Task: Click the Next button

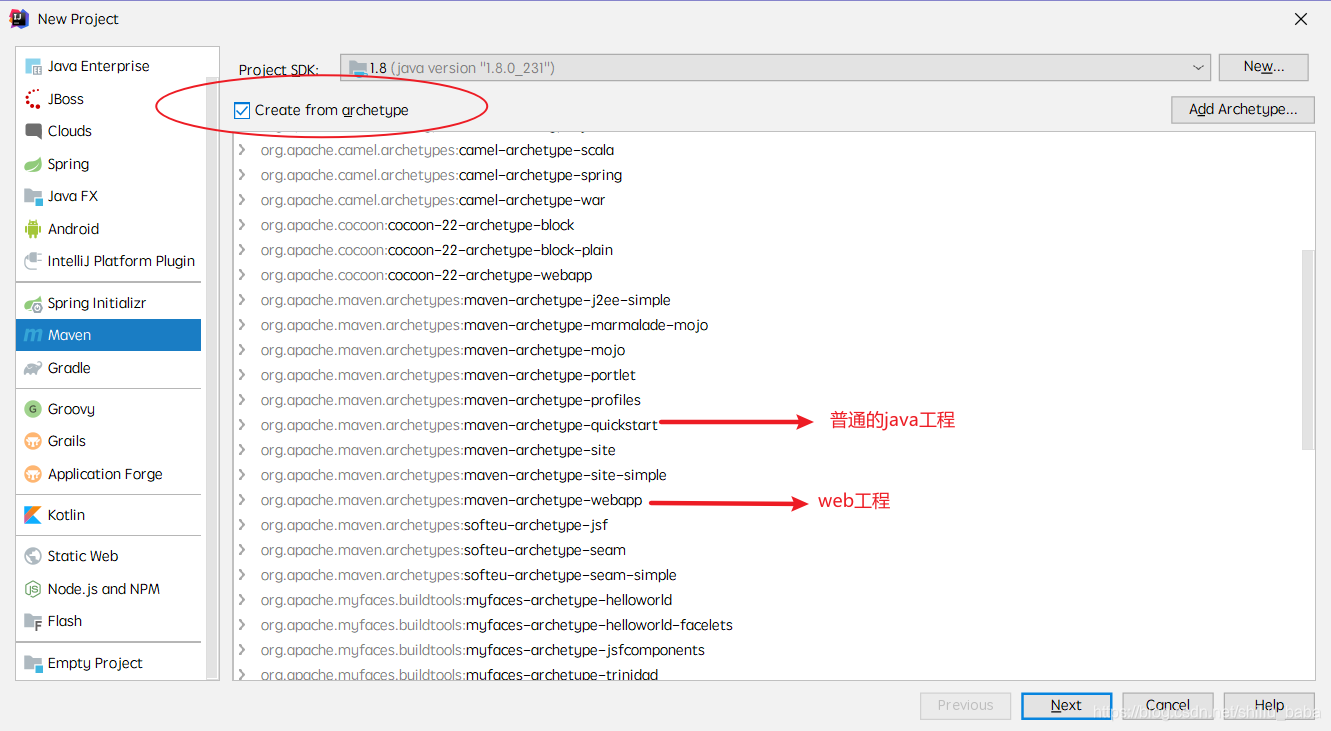Action: [x=1066, y=705]
